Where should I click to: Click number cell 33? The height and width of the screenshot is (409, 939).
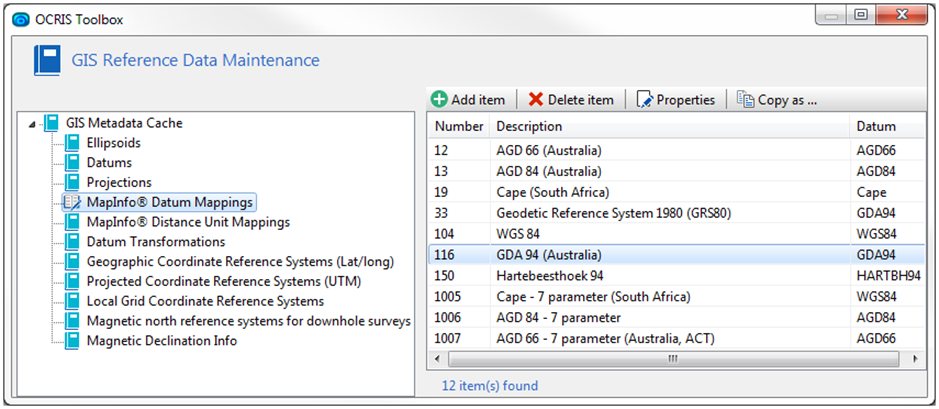pyautogui.click(x=441, y=213)
